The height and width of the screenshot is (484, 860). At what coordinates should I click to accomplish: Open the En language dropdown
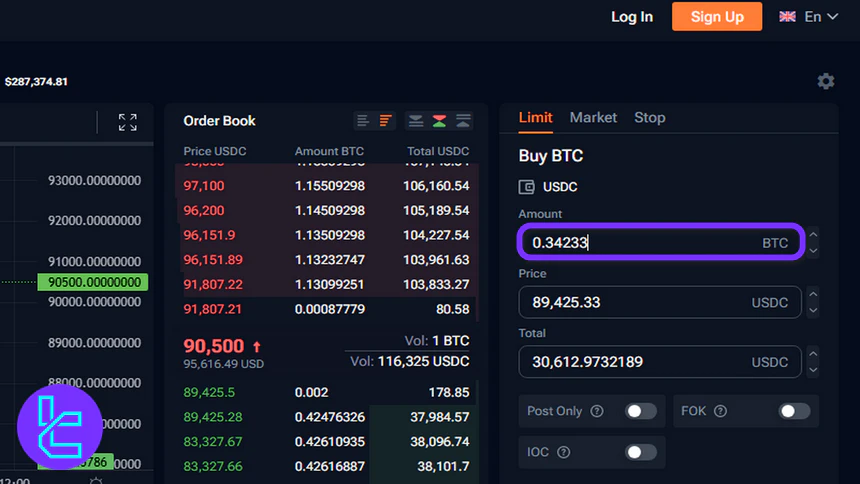pyautogui.click(x=809, y=17)
